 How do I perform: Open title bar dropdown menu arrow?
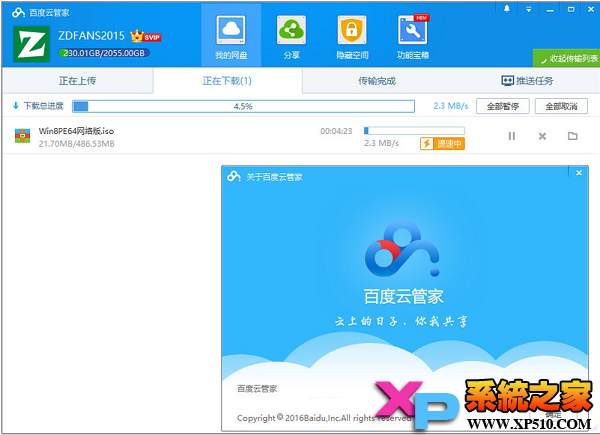pyautogui.click(x=528, y=9)
